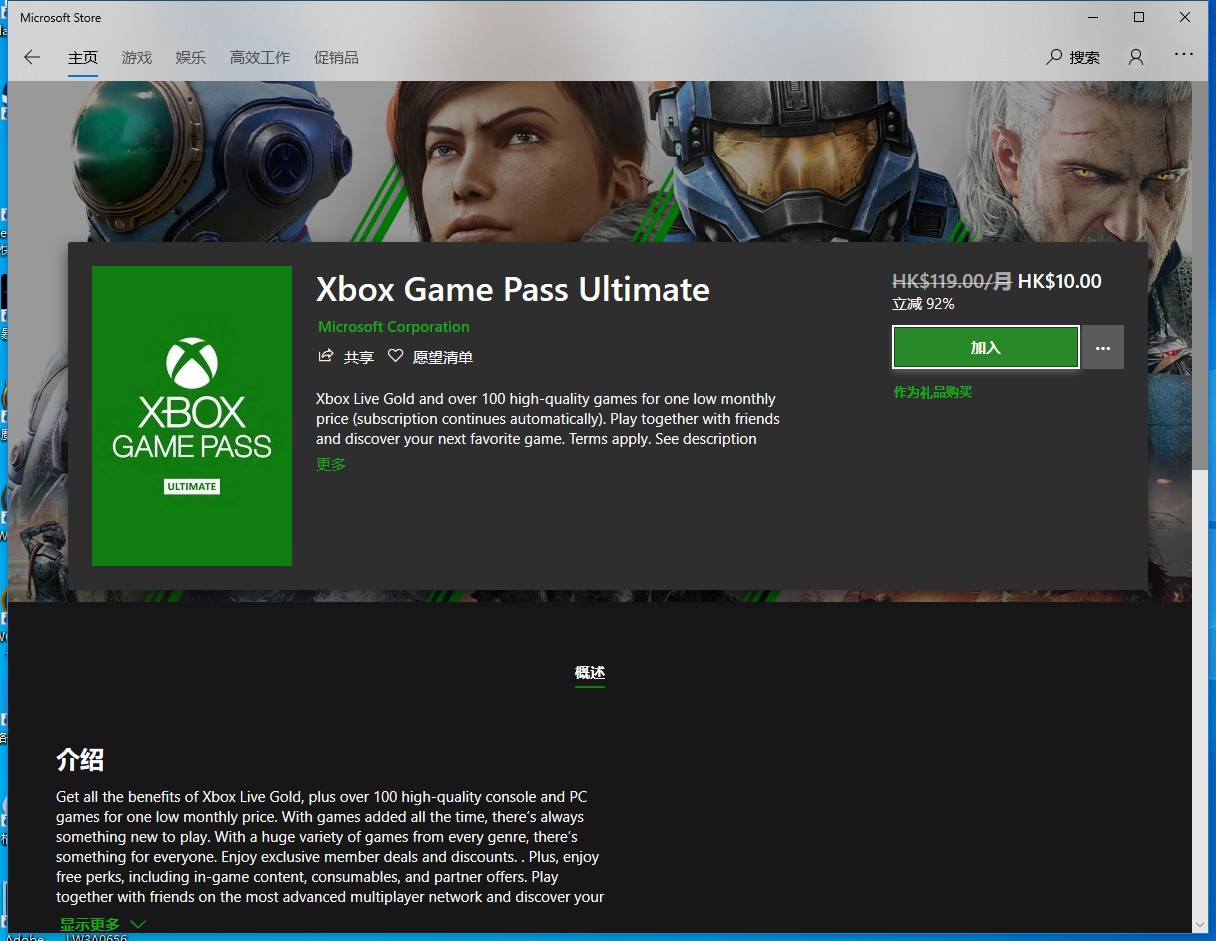Add to wishlist using the heart icon
1216x941 pixels.
[395, 356]
